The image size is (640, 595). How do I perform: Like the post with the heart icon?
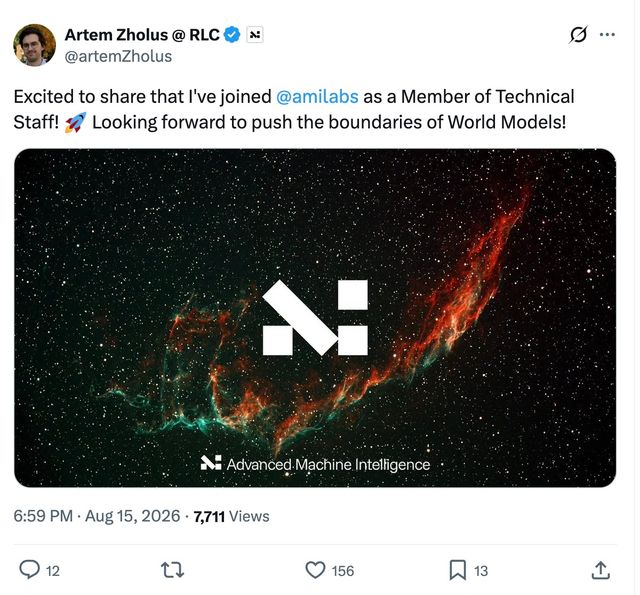tap(315, 570)
